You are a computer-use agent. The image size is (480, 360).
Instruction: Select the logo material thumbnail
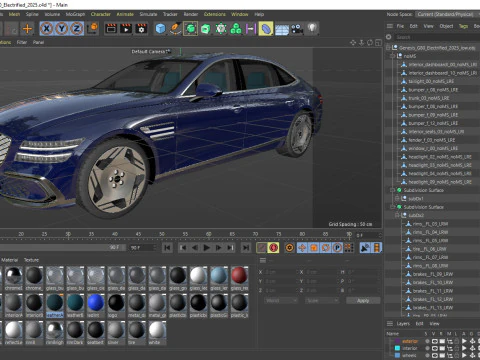click(116, 303)
